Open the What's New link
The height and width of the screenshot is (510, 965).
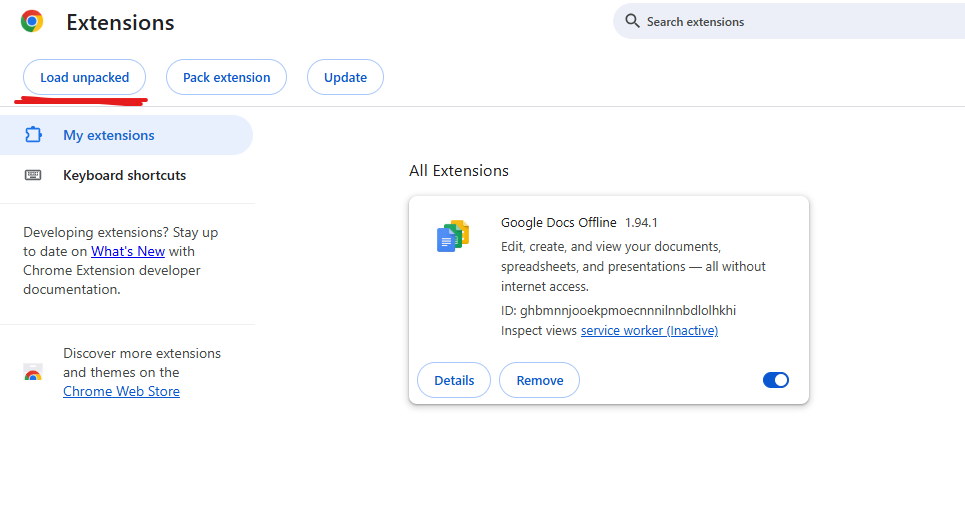(x=128, y=251)
